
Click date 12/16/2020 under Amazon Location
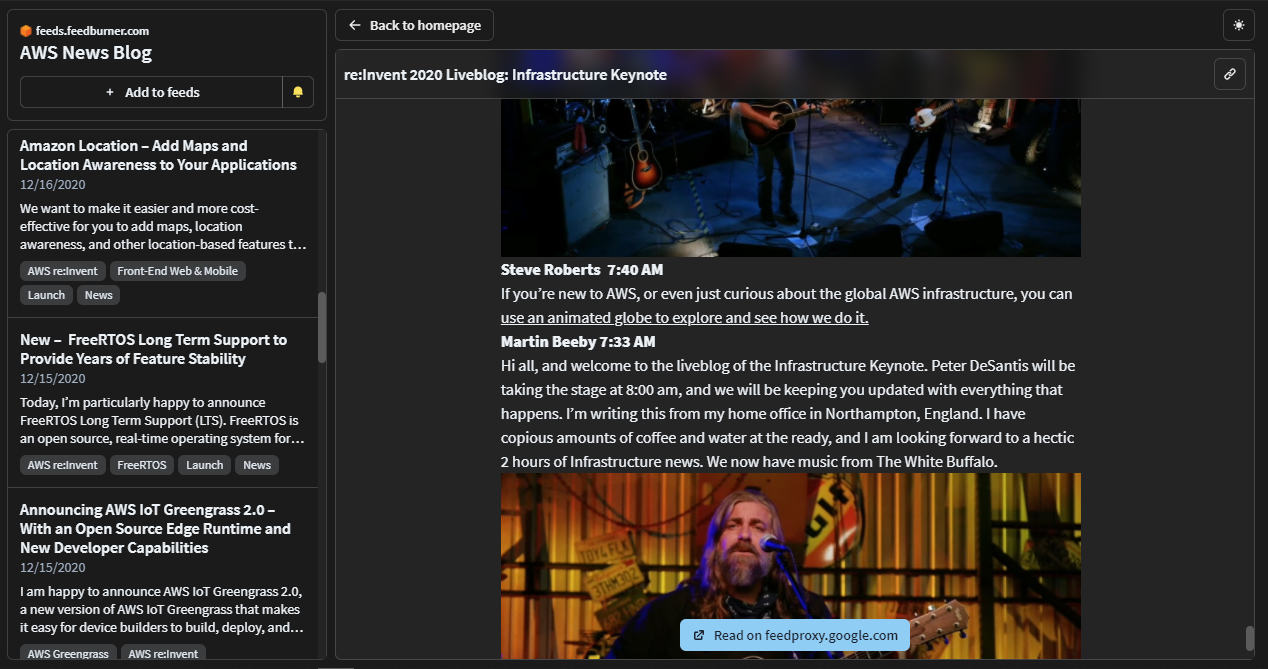[53, 185]
